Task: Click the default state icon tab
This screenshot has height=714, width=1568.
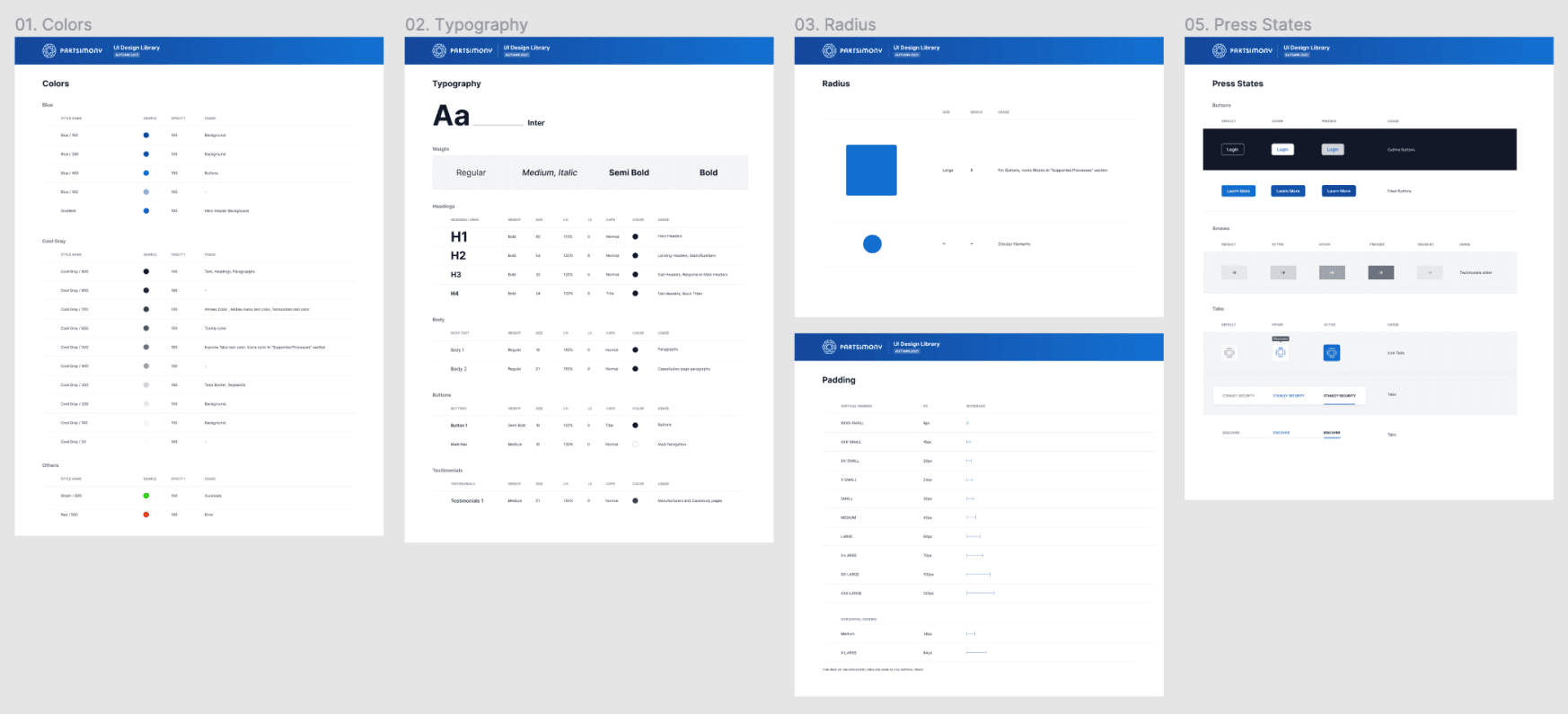Action: (x=1229, y=353)
